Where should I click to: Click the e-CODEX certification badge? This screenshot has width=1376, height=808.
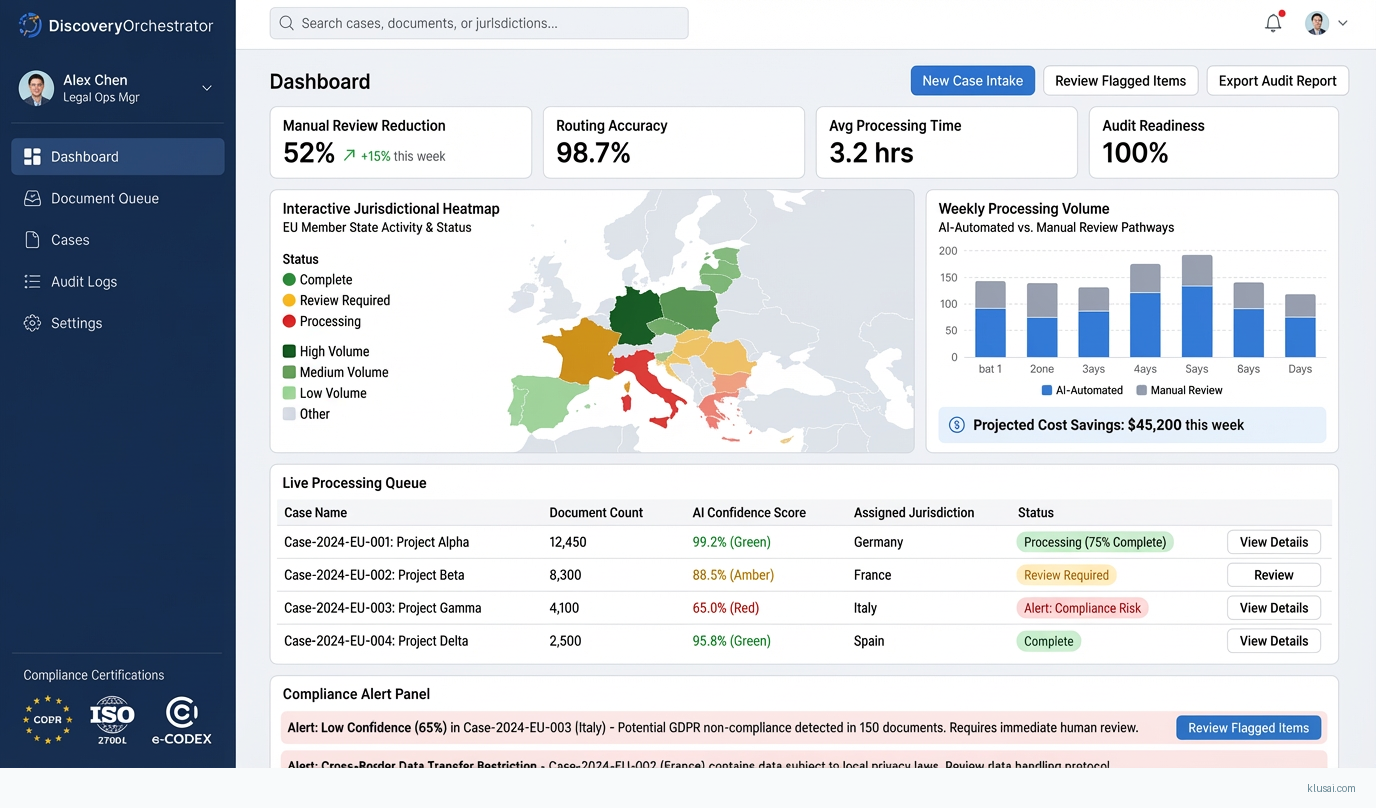tap(181, 720)
